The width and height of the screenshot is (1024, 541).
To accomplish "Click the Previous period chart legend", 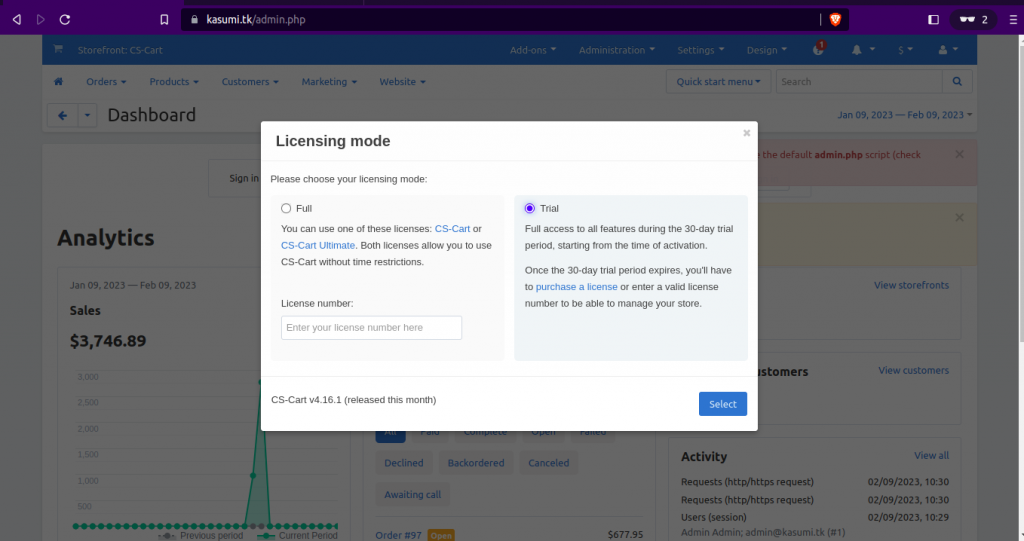I will coord(200,536).
